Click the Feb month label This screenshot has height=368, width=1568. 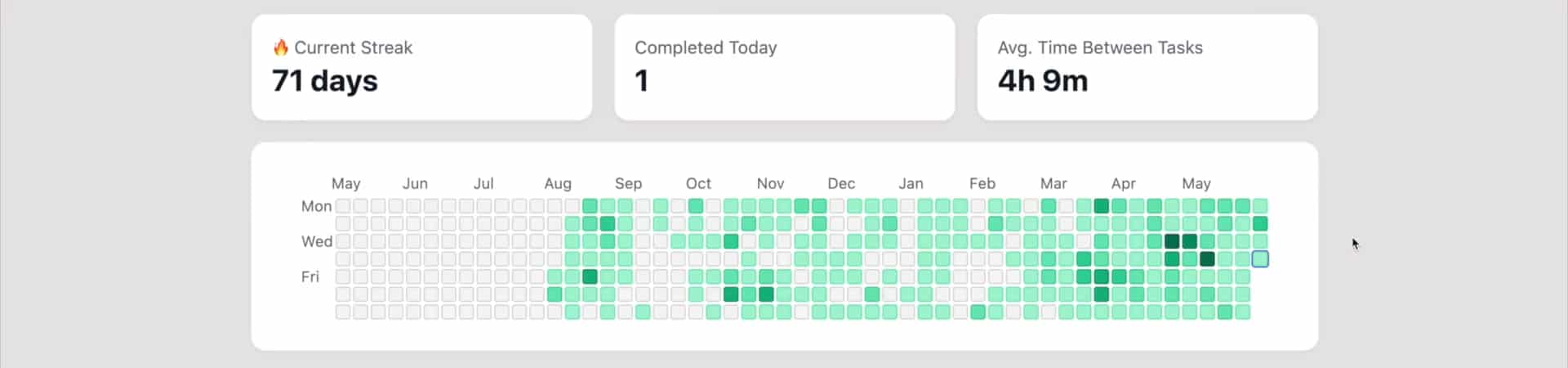[982, 184]
